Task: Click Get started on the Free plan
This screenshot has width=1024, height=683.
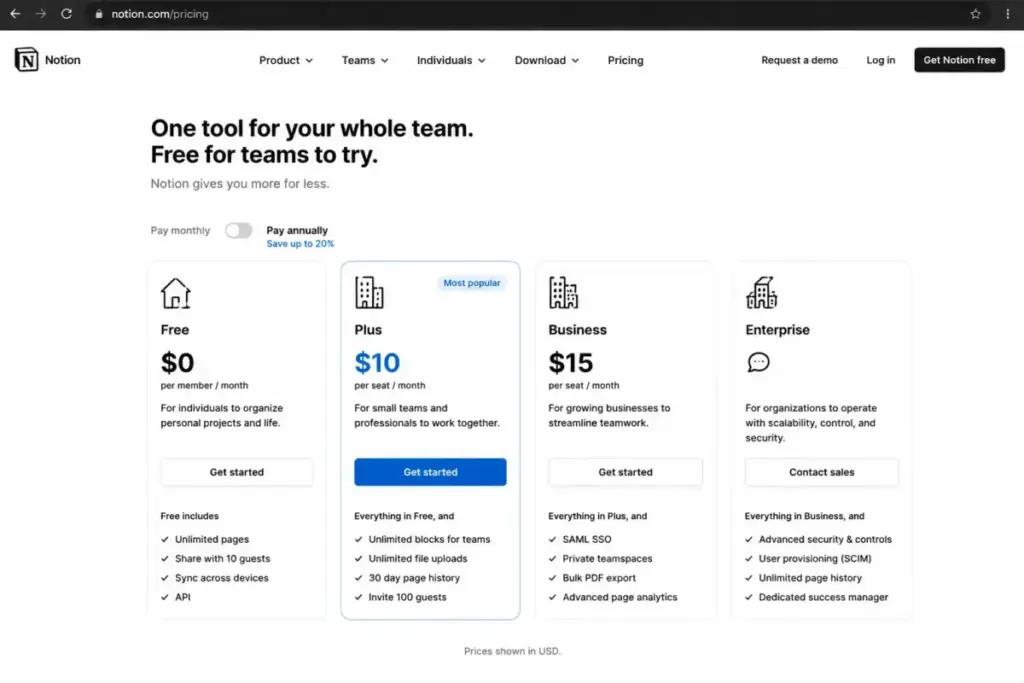Action: [237, 472]
